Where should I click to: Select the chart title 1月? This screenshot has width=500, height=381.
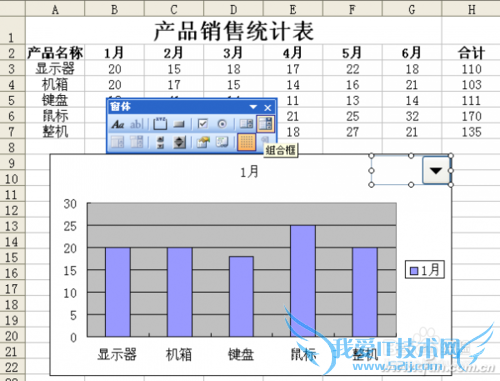249,172
